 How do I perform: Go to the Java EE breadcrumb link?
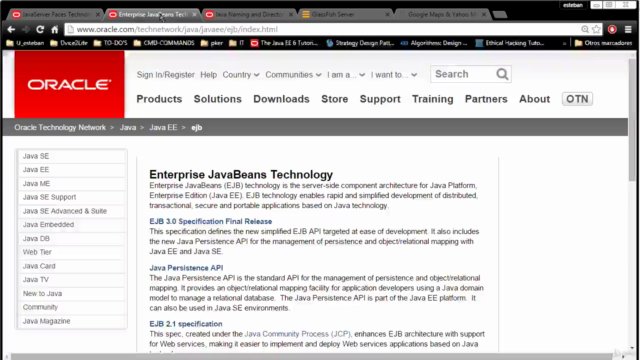click(x=163, y=127)
